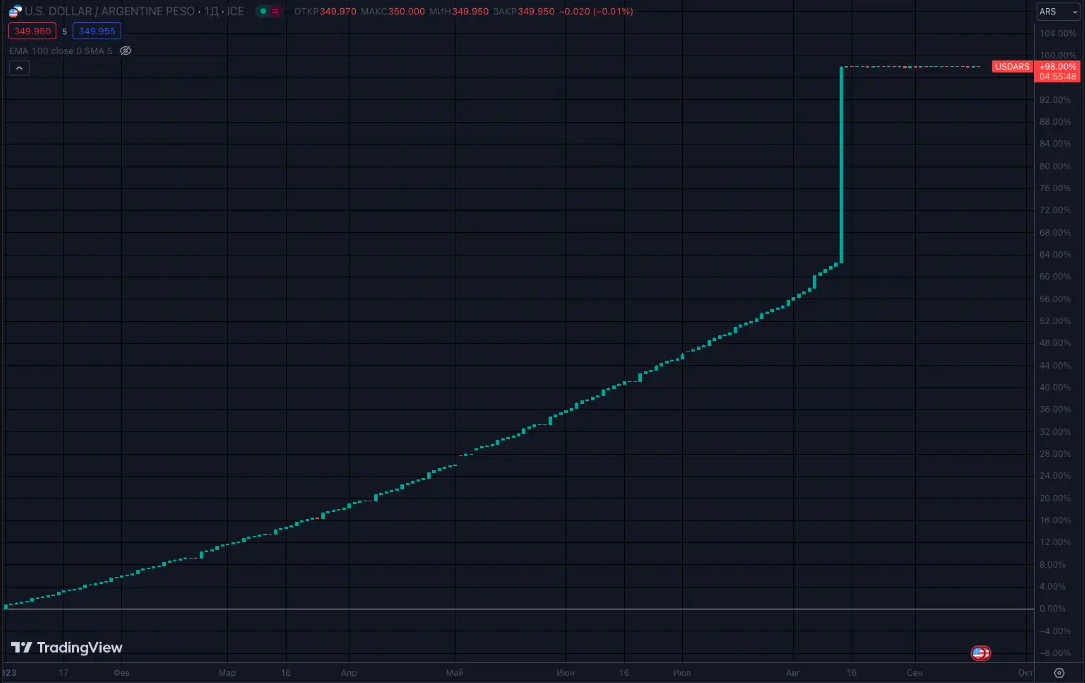Open the ARS currency dropdown
The height and width of the screenshot is (683, 1085).
pos(1059,11)
